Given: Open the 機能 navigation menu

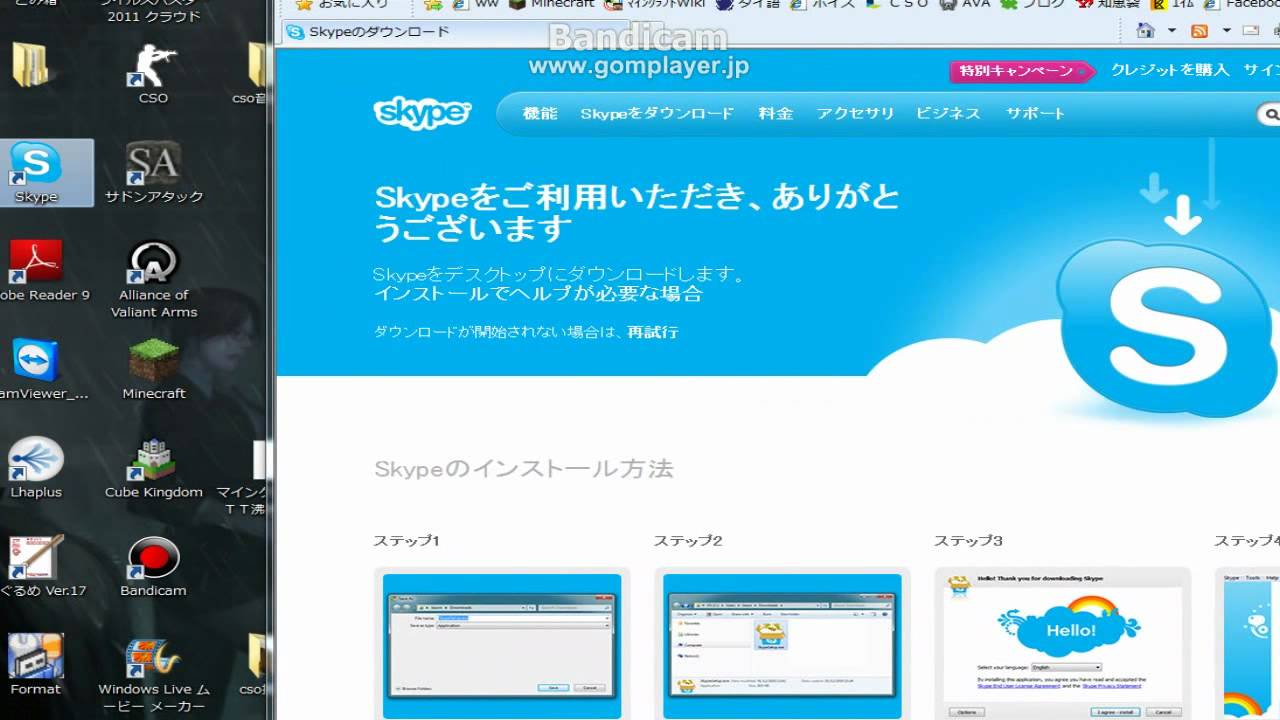Looking at the screenshot, I should [x=540, y=113].
